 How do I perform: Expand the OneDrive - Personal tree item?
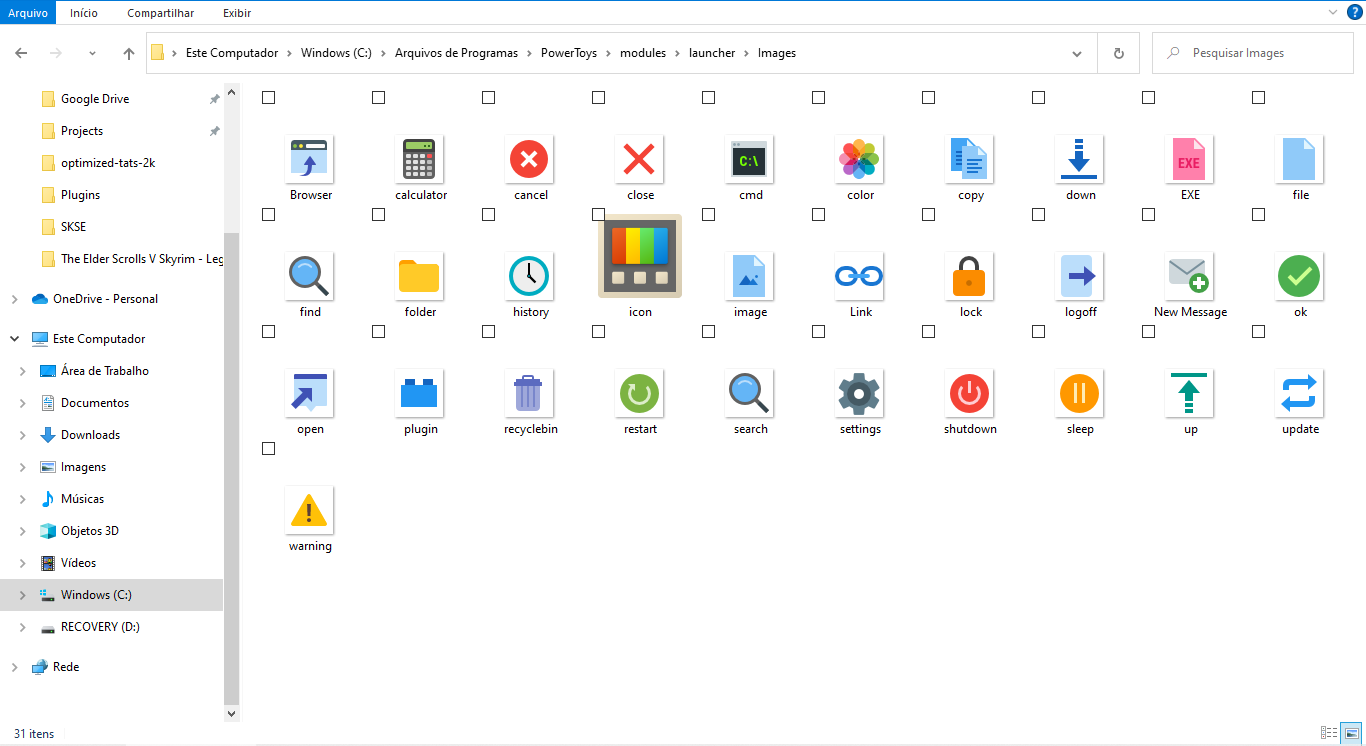(14, 298)
